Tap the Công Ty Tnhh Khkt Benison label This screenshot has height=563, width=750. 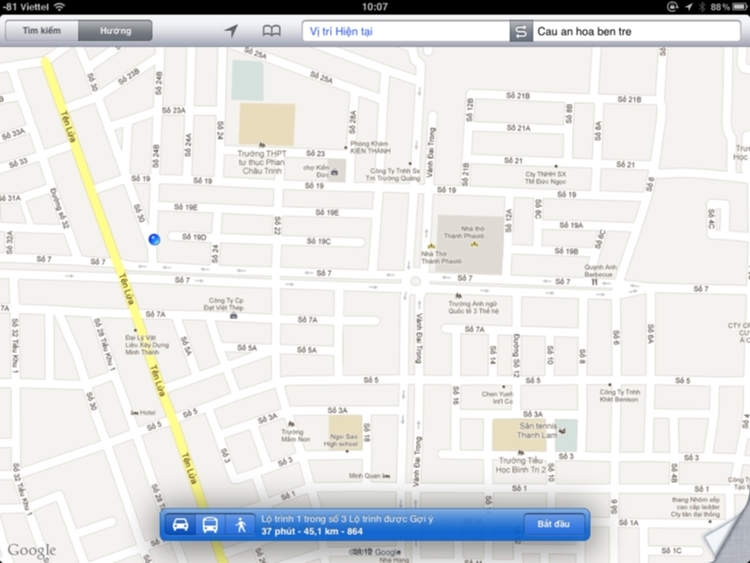(619, 396)
